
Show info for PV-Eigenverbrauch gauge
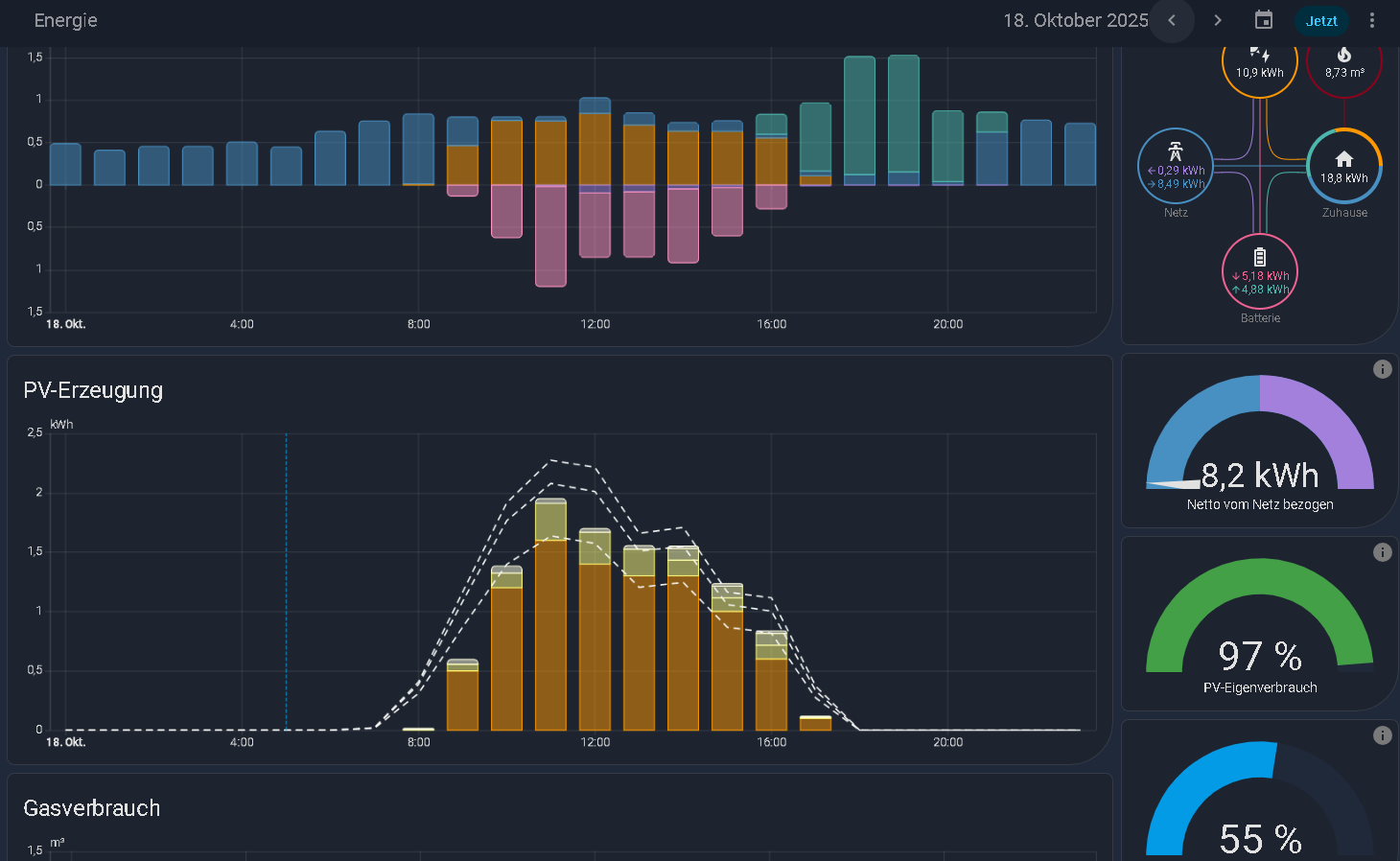(x=1382, y=552)
